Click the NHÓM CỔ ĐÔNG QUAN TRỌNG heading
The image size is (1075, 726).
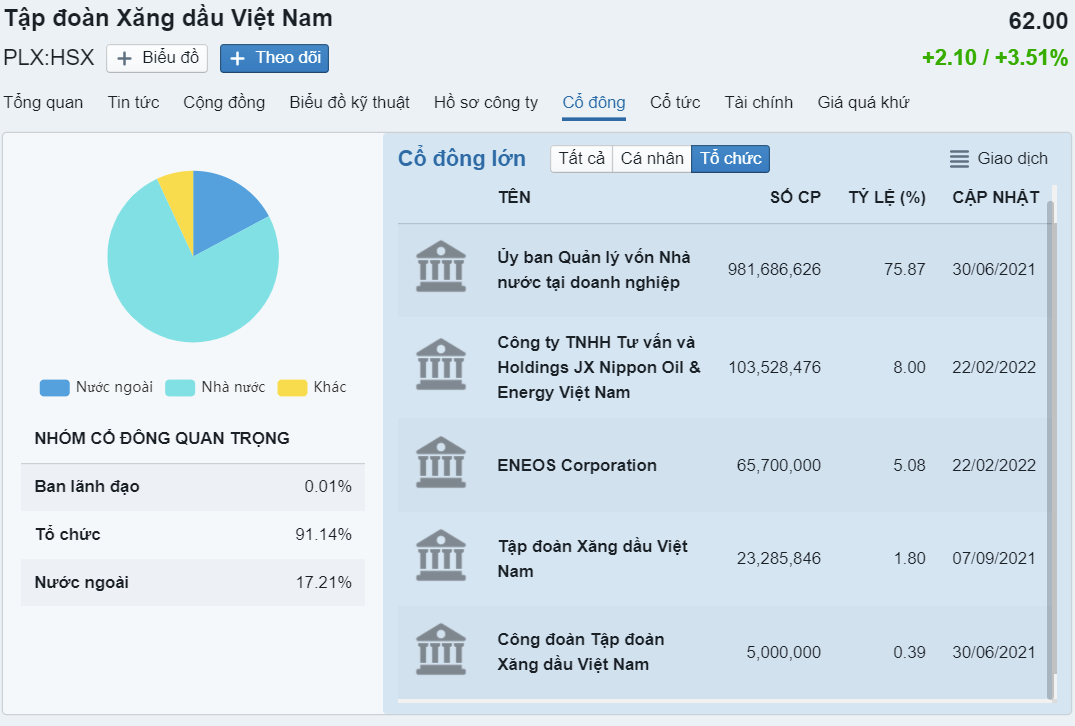(162, 439)
